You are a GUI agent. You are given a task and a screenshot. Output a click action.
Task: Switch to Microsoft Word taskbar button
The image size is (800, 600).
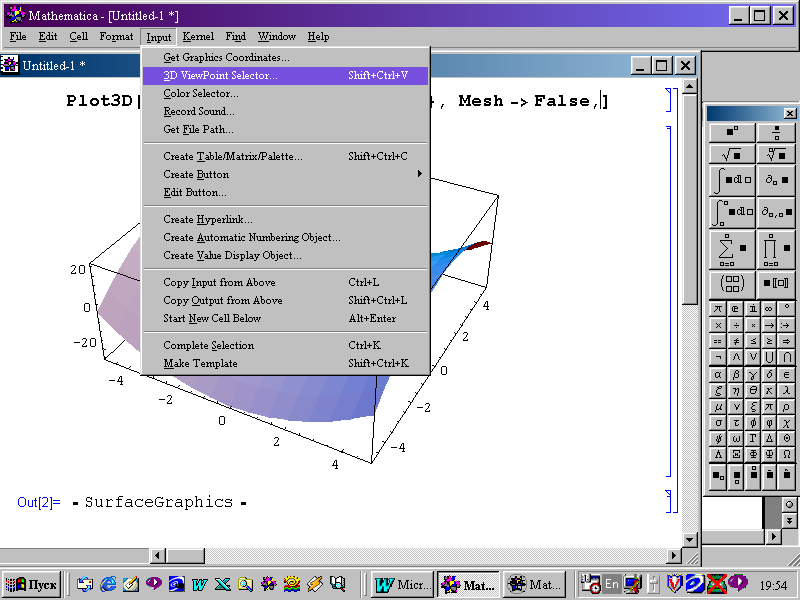pos(403,584)
